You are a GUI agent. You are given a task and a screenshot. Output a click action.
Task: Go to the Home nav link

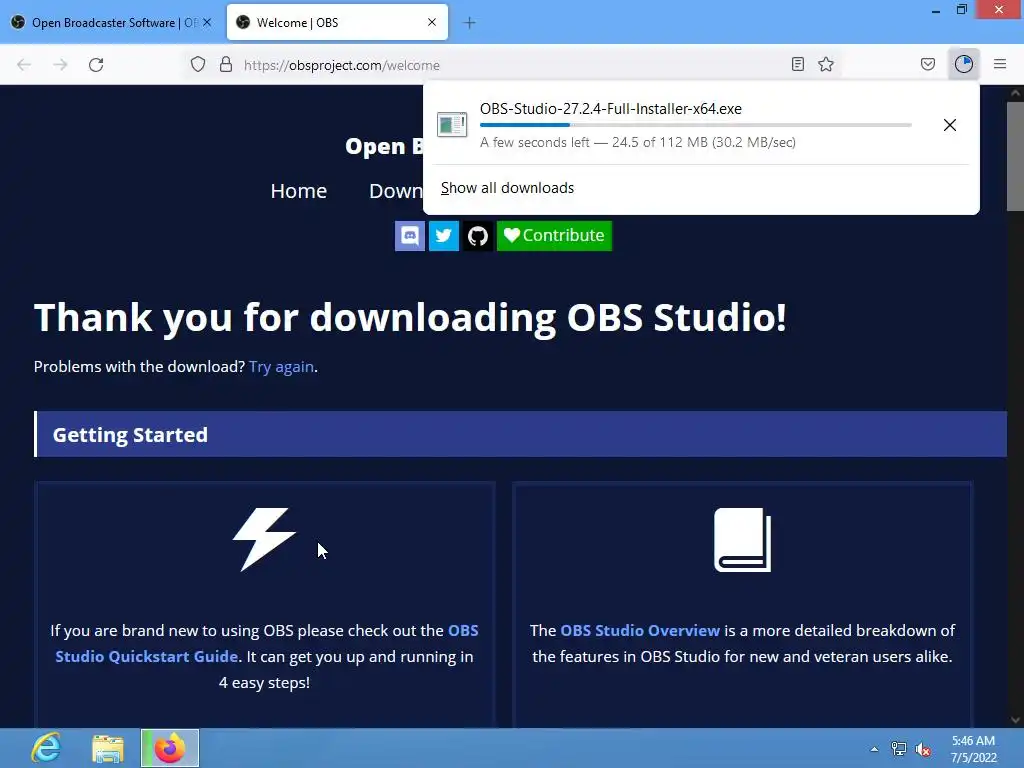point(298,191)
